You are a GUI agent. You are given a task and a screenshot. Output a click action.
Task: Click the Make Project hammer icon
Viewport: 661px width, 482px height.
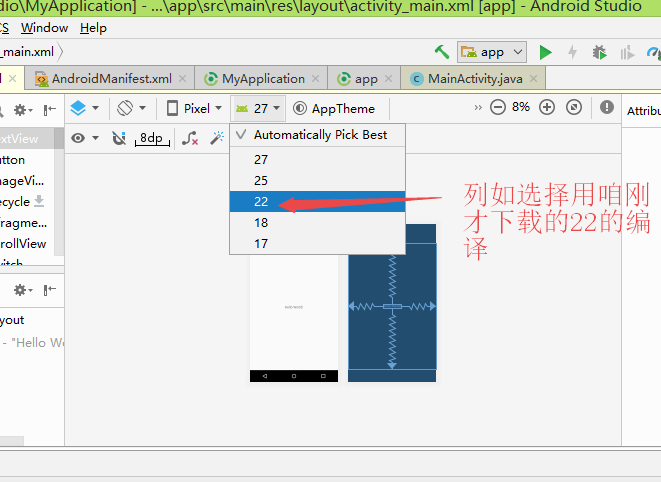[442, 52]
